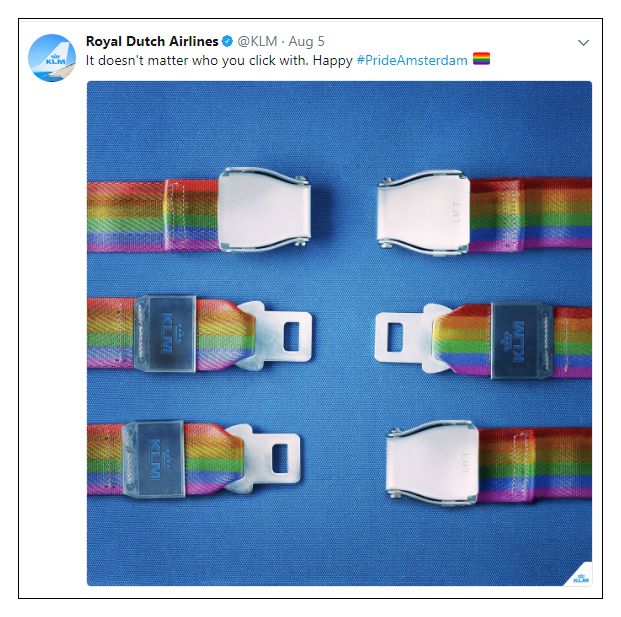The image size is (621, 617).
Task: Click the white buckle on the bottom-right belt
Action: [433, 463]
